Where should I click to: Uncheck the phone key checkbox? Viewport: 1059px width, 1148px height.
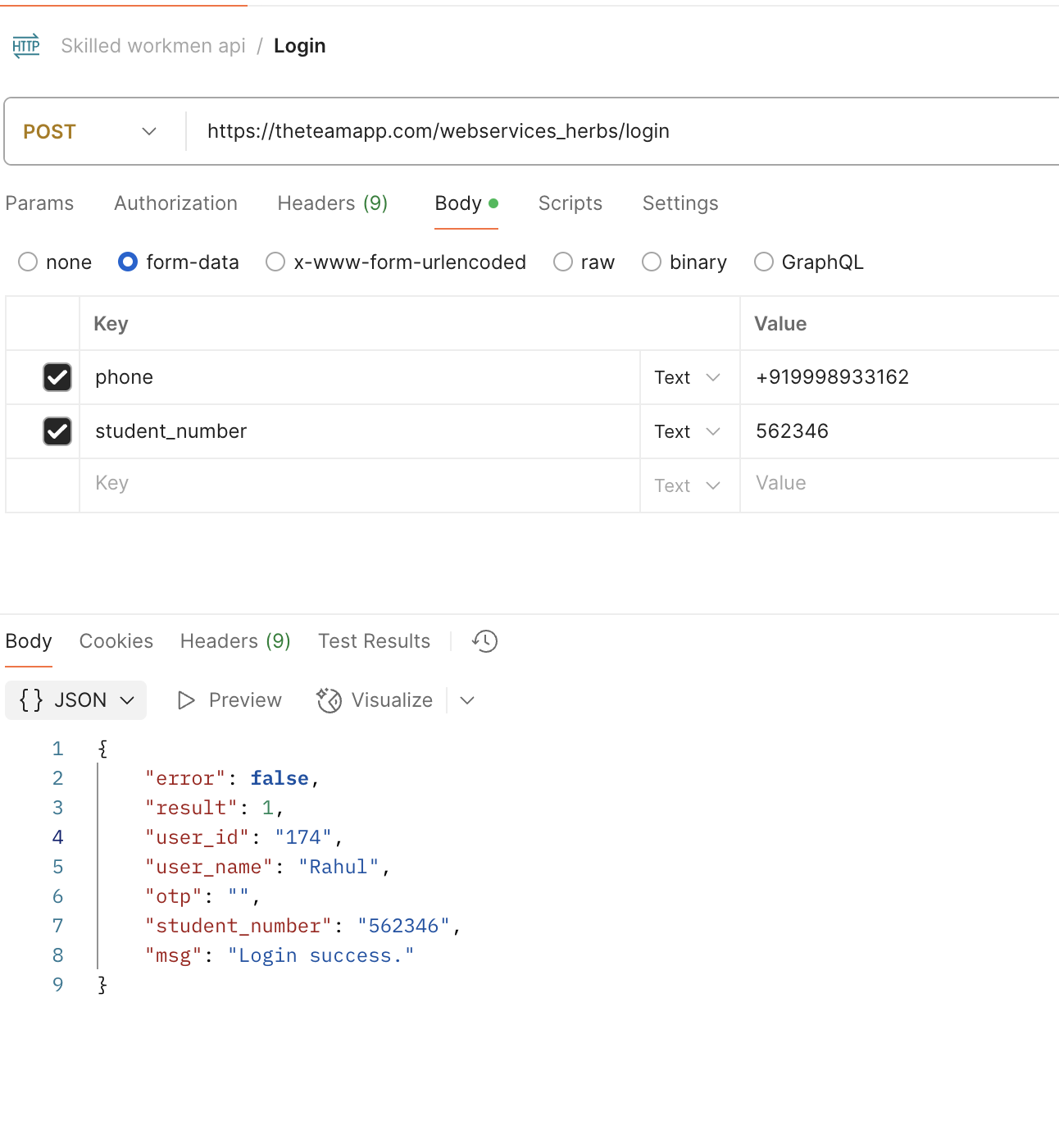click(57, 377)
